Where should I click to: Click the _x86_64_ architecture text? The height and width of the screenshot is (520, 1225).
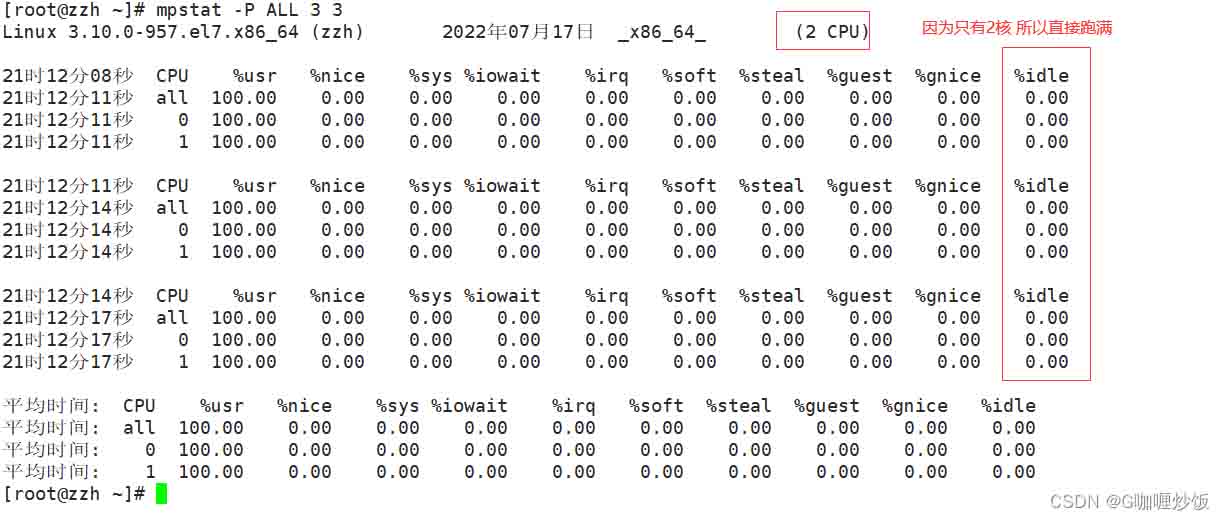[661, 32]
